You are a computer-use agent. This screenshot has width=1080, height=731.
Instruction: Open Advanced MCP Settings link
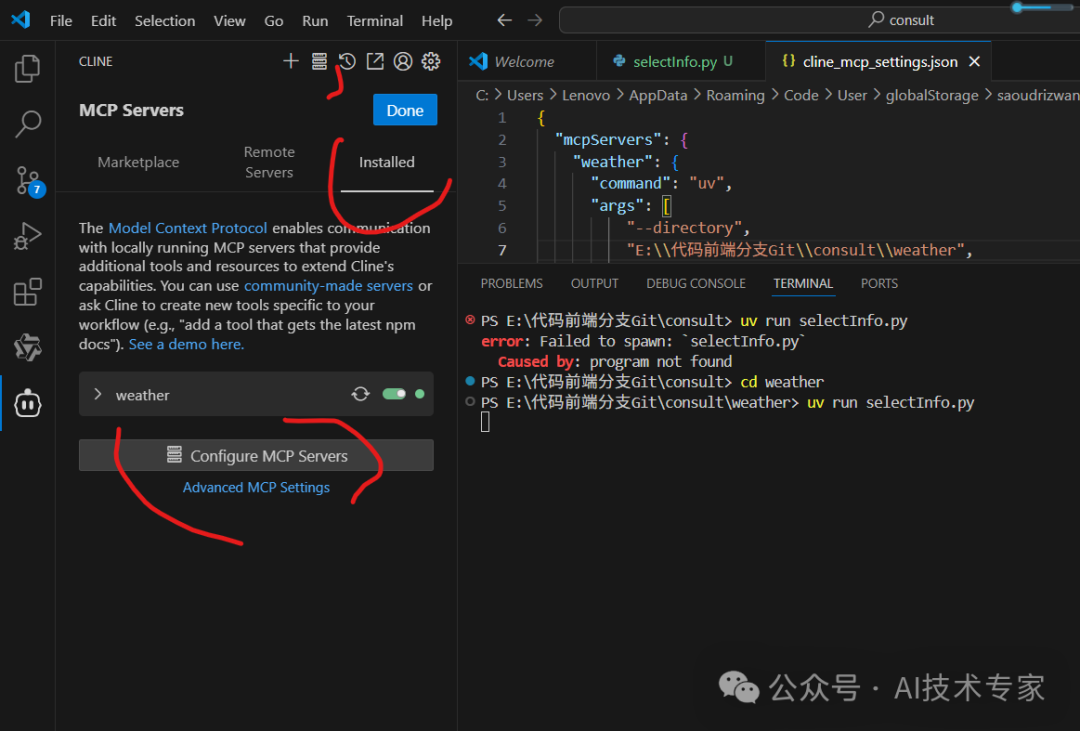pos(256,487)
